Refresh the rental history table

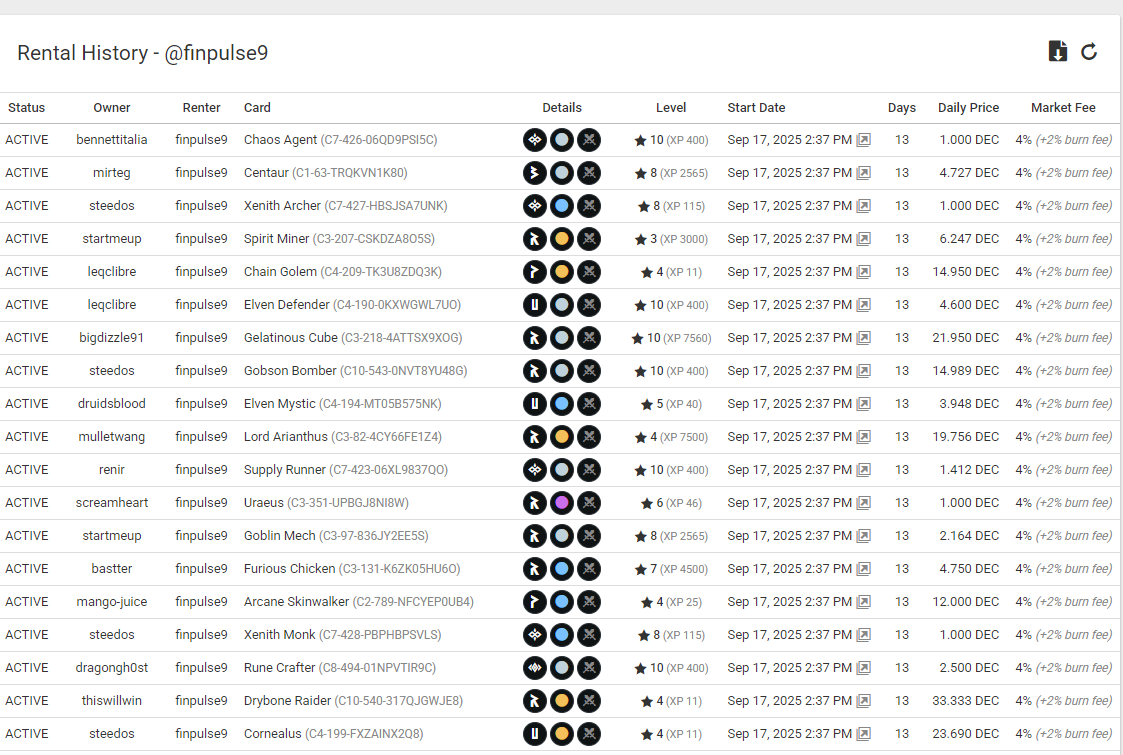1089,52
